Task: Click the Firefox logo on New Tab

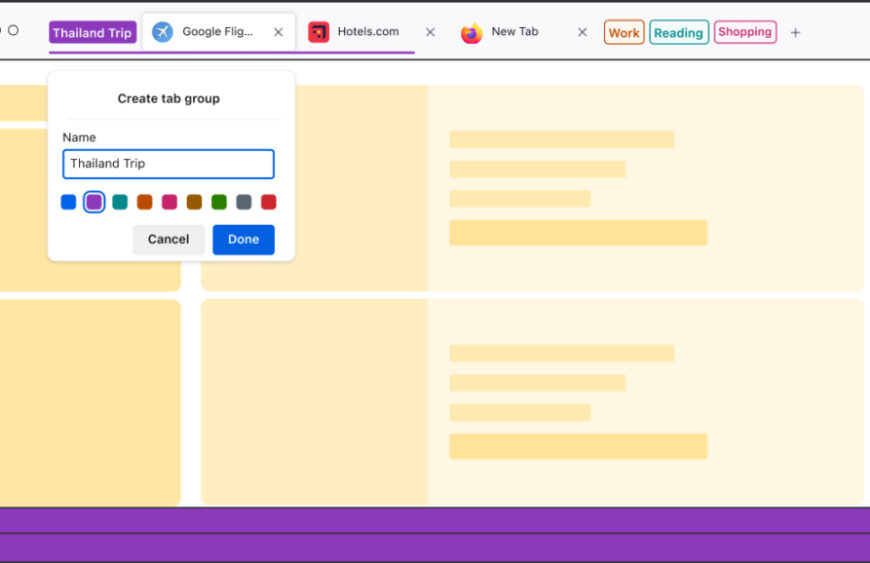Action: click(471, 33)
